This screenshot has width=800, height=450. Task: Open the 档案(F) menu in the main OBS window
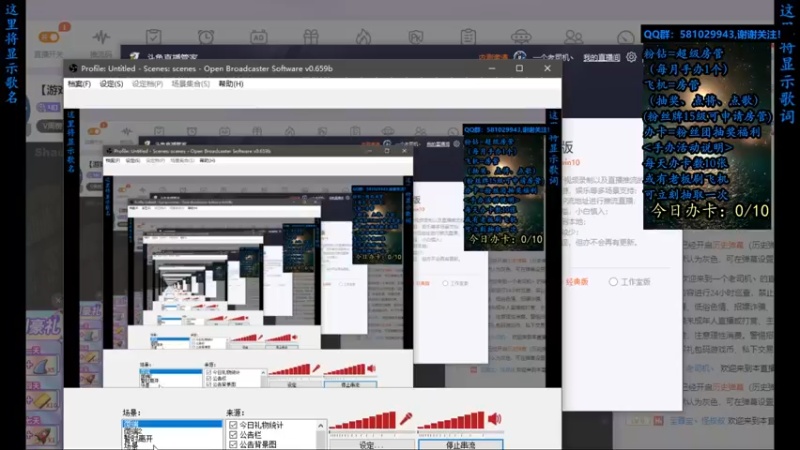pos(79,84)
